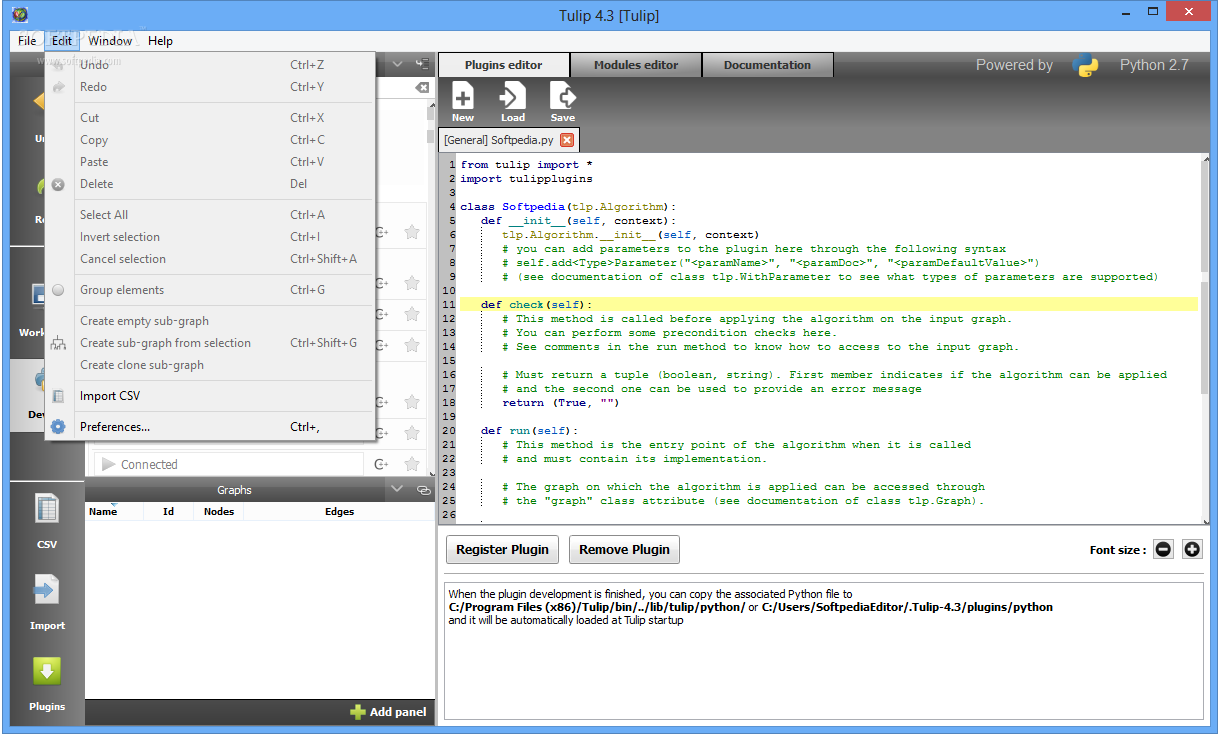This screenshot has height=734, width=1218.
Task: Choose Cut from Edit menu
Action: pos(210,118)
